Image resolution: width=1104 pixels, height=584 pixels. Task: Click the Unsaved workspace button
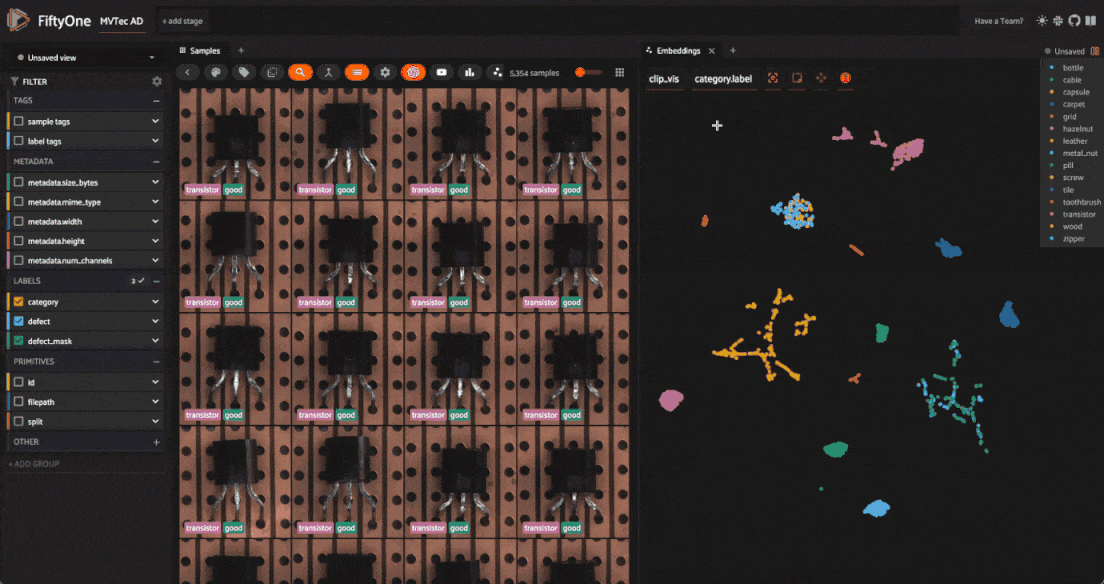1065,51
